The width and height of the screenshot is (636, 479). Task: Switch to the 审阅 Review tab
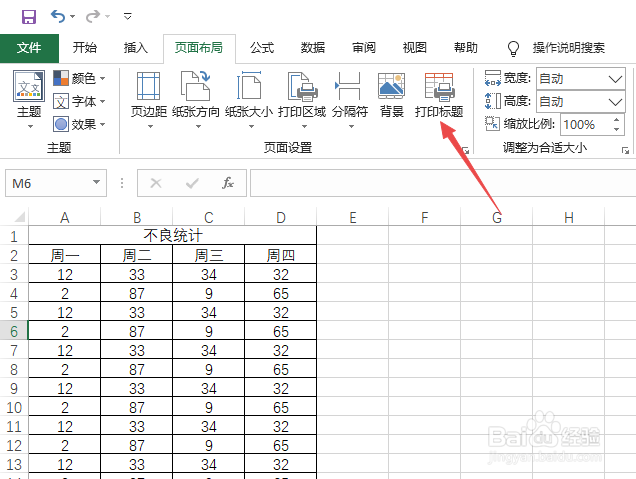click(364, 48)
